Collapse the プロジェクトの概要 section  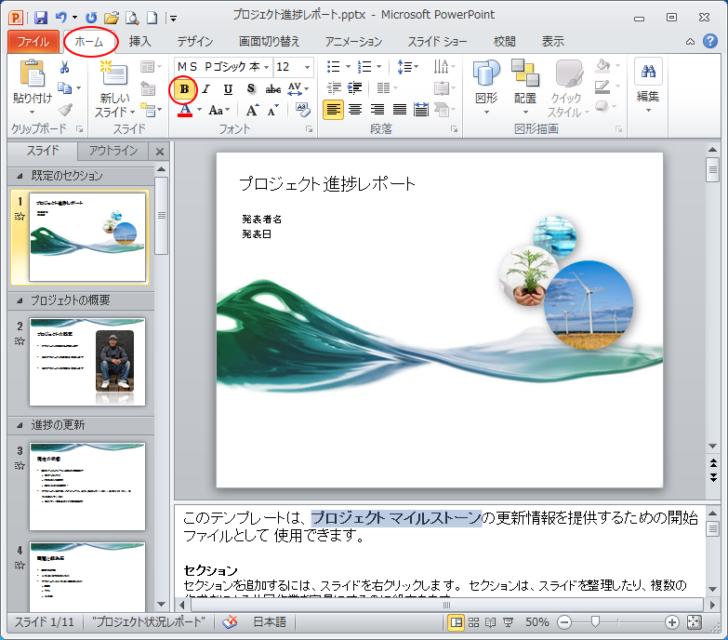20,300
